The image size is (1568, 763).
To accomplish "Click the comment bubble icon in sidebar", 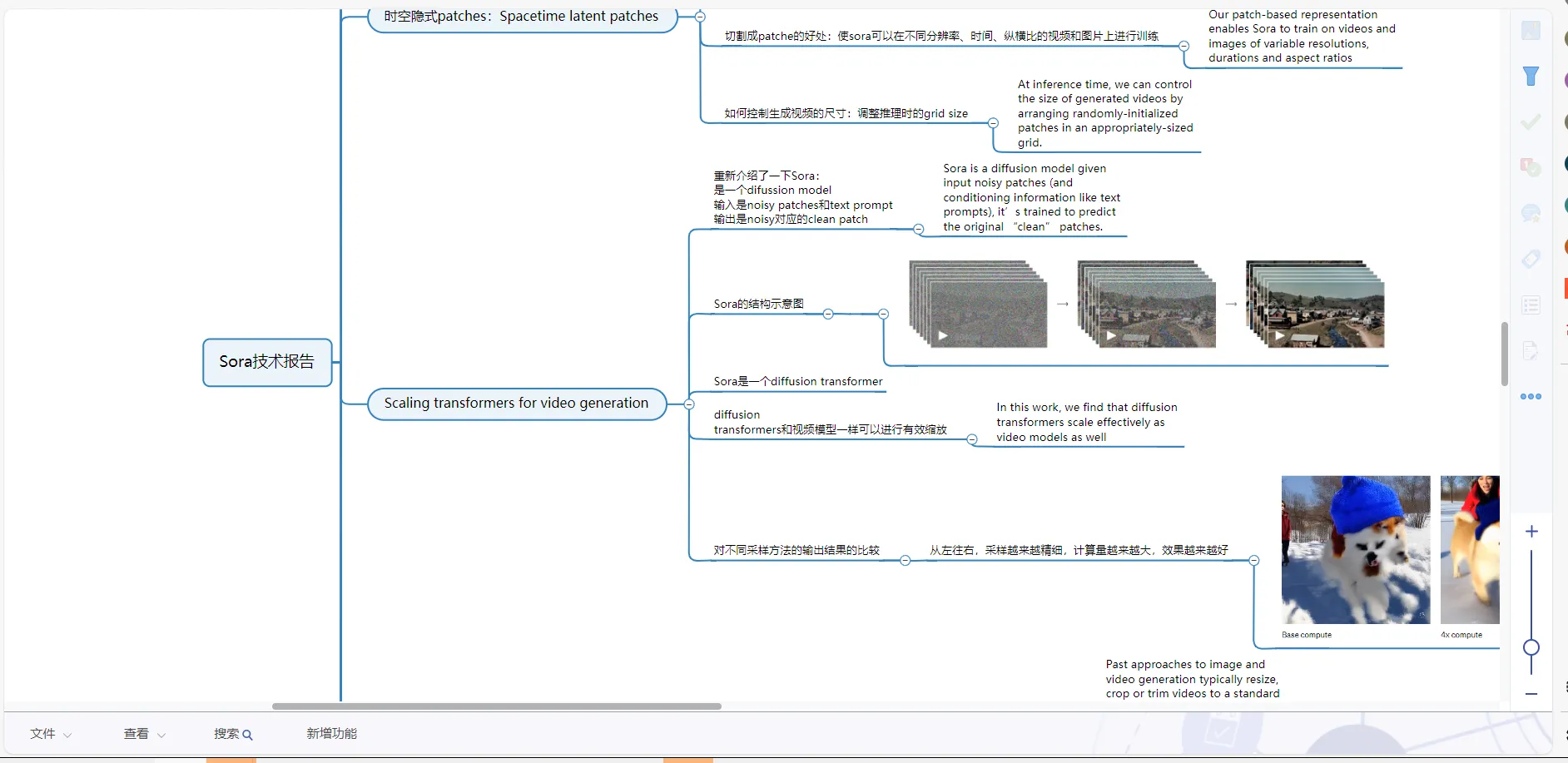I will [1531, 214].
